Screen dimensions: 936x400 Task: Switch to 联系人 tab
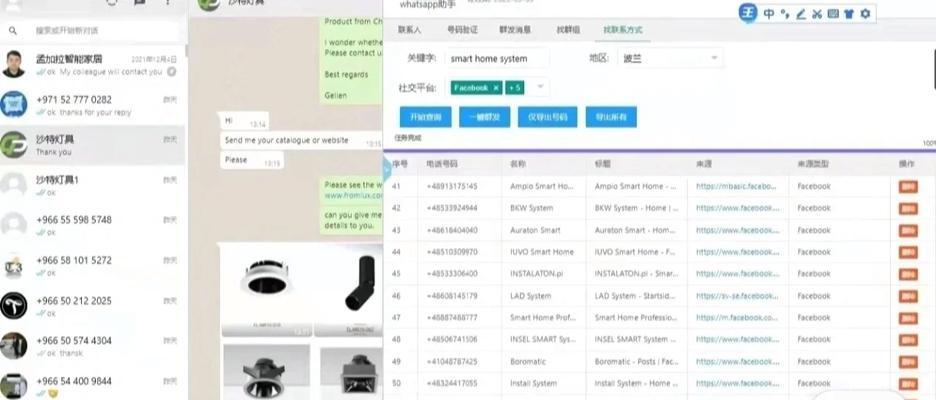coord(410,29)
